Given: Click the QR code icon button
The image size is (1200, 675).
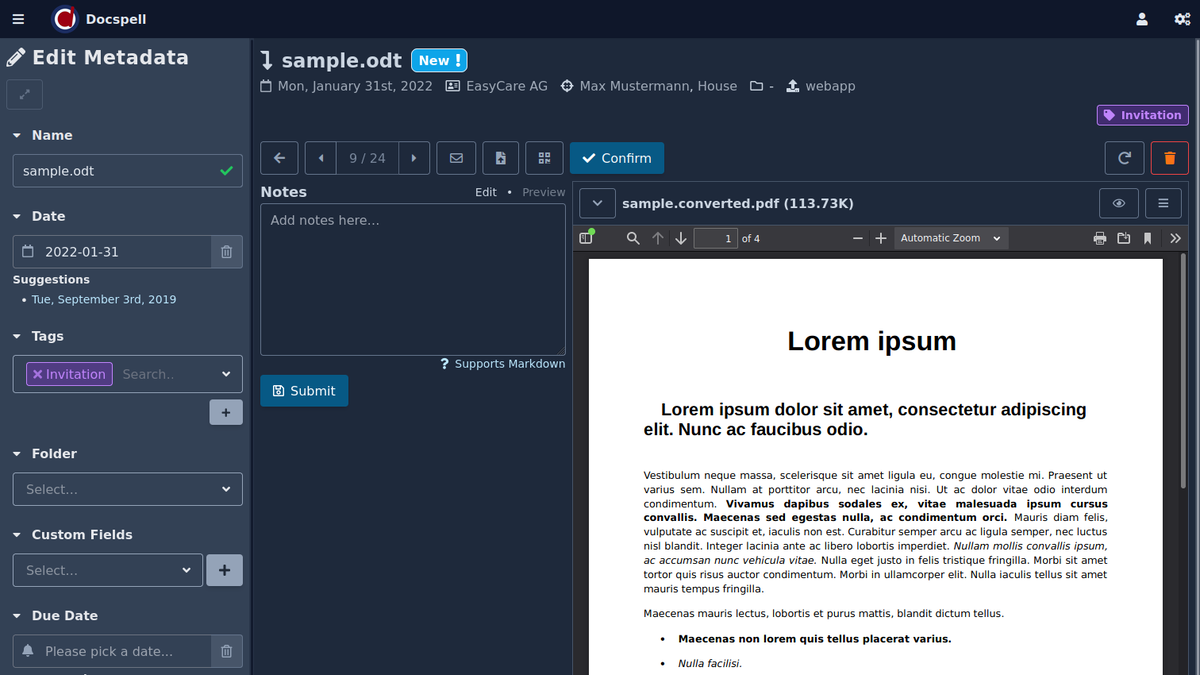Looking at the screenshot, I should click(544, 158).
